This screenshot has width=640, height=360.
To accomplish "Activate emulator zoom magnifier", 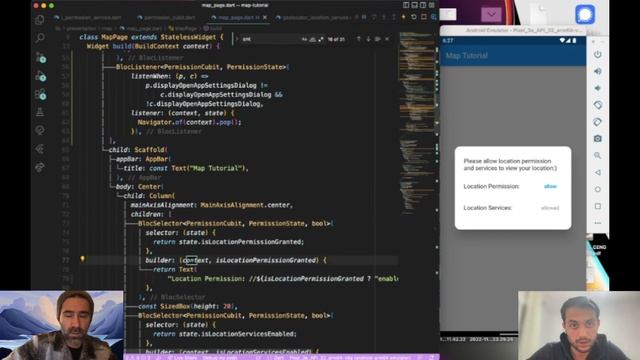I will tap(598, 156).
